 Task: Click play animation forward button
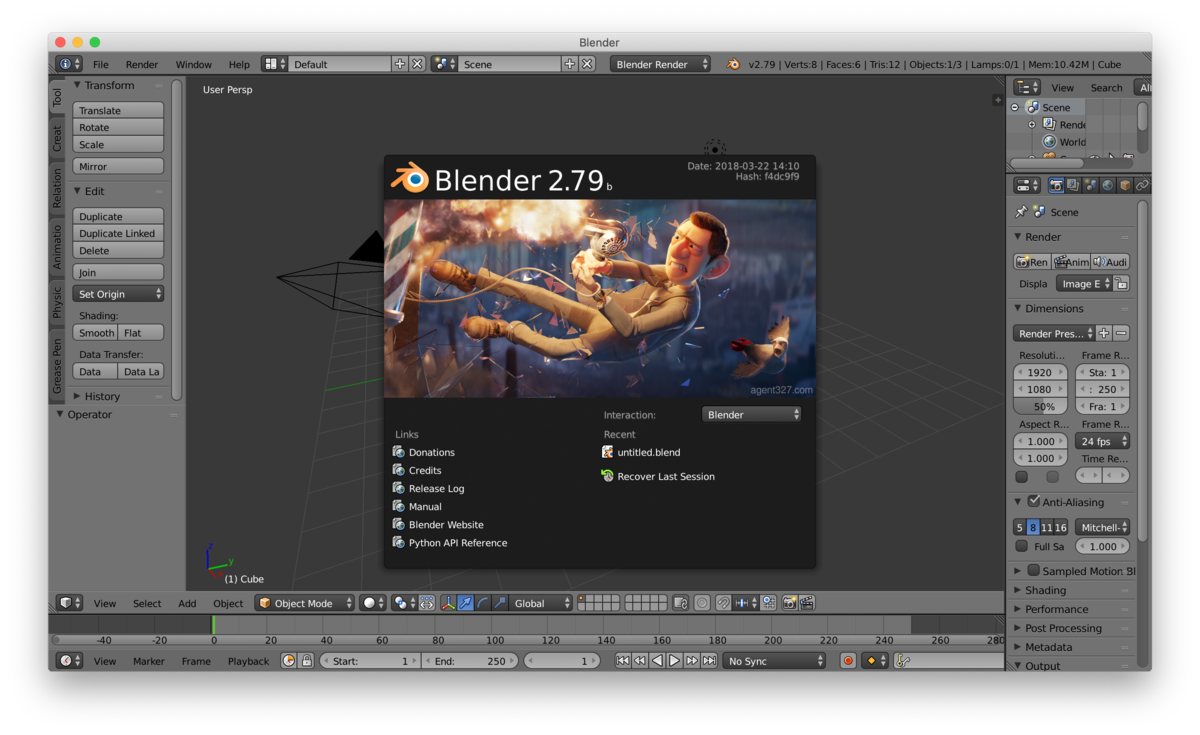coord(674,661)
